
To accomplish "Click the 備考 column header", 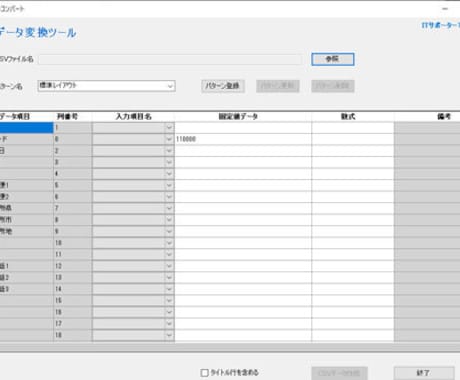I will click(x=444, y=117).
